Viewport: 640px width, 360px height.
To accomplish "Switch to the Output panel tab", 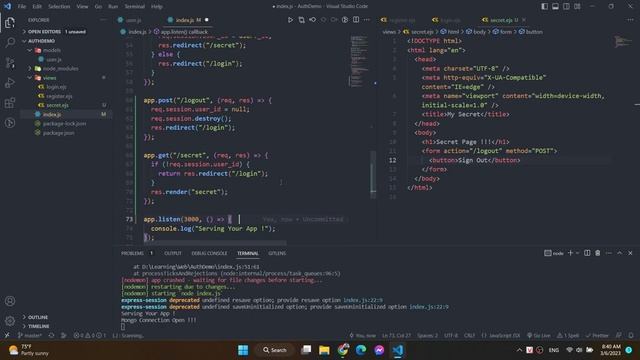I will click(173, 253).
